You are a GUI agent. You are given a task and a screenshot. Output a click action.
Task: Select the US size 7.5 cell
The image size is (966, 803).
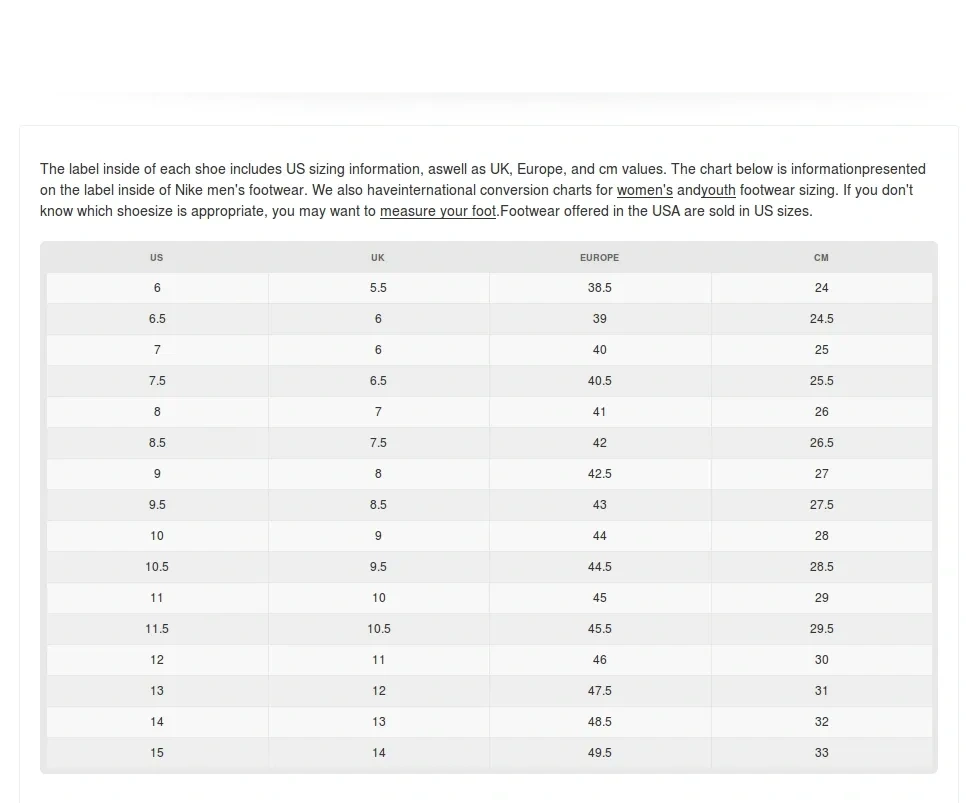pyautogui.click(x=157, y=381)
